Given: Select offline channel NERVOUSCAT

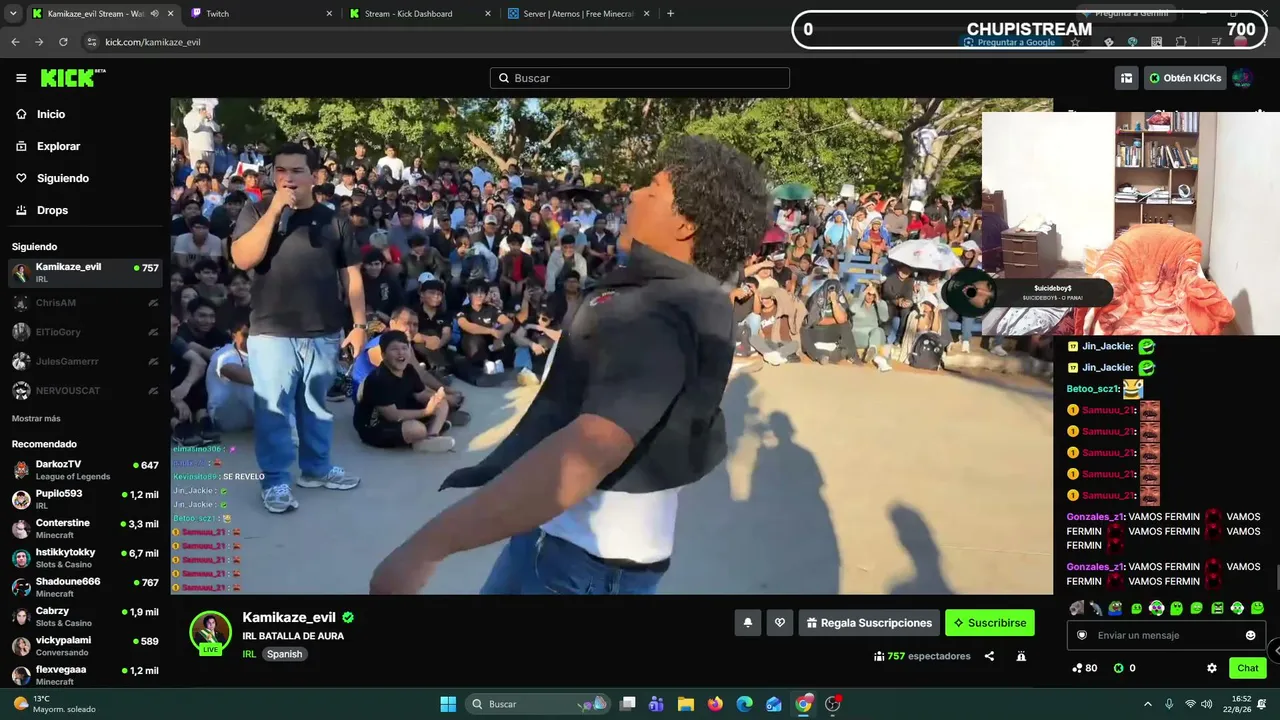Looking at the screenshot, I should tap(85, 390).
